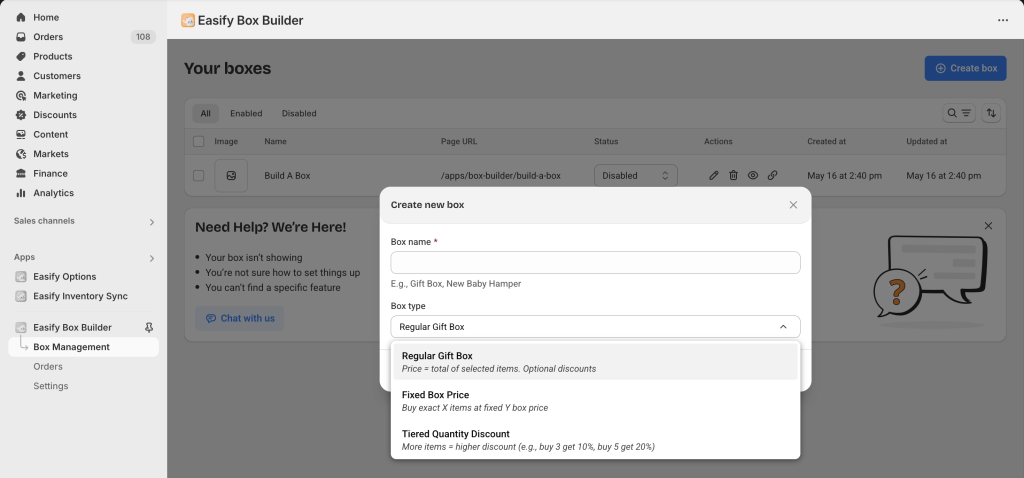Click the Products tag icon
Image resolution: width=1024 pixels, height=478 pixels.
click(x=21, y=56)
